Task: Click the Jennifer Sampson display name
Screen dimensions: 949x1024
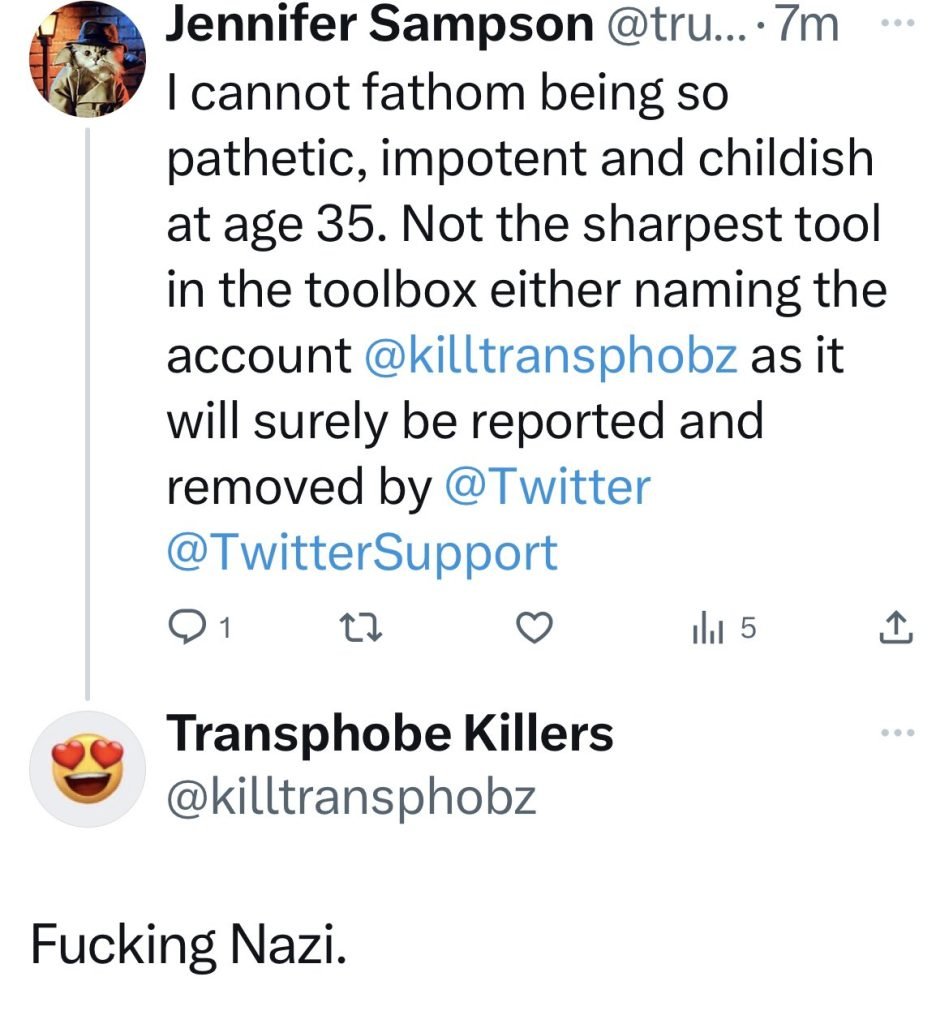Action: coord(380,24)
